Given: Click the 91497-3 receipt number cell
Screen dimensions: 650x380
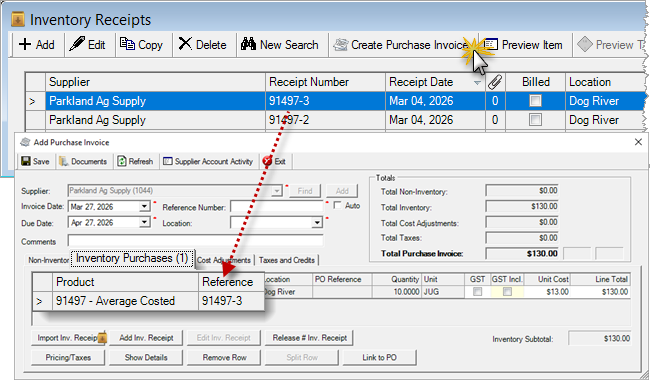Looking at the screenshot, I should [x=325, y=101].
